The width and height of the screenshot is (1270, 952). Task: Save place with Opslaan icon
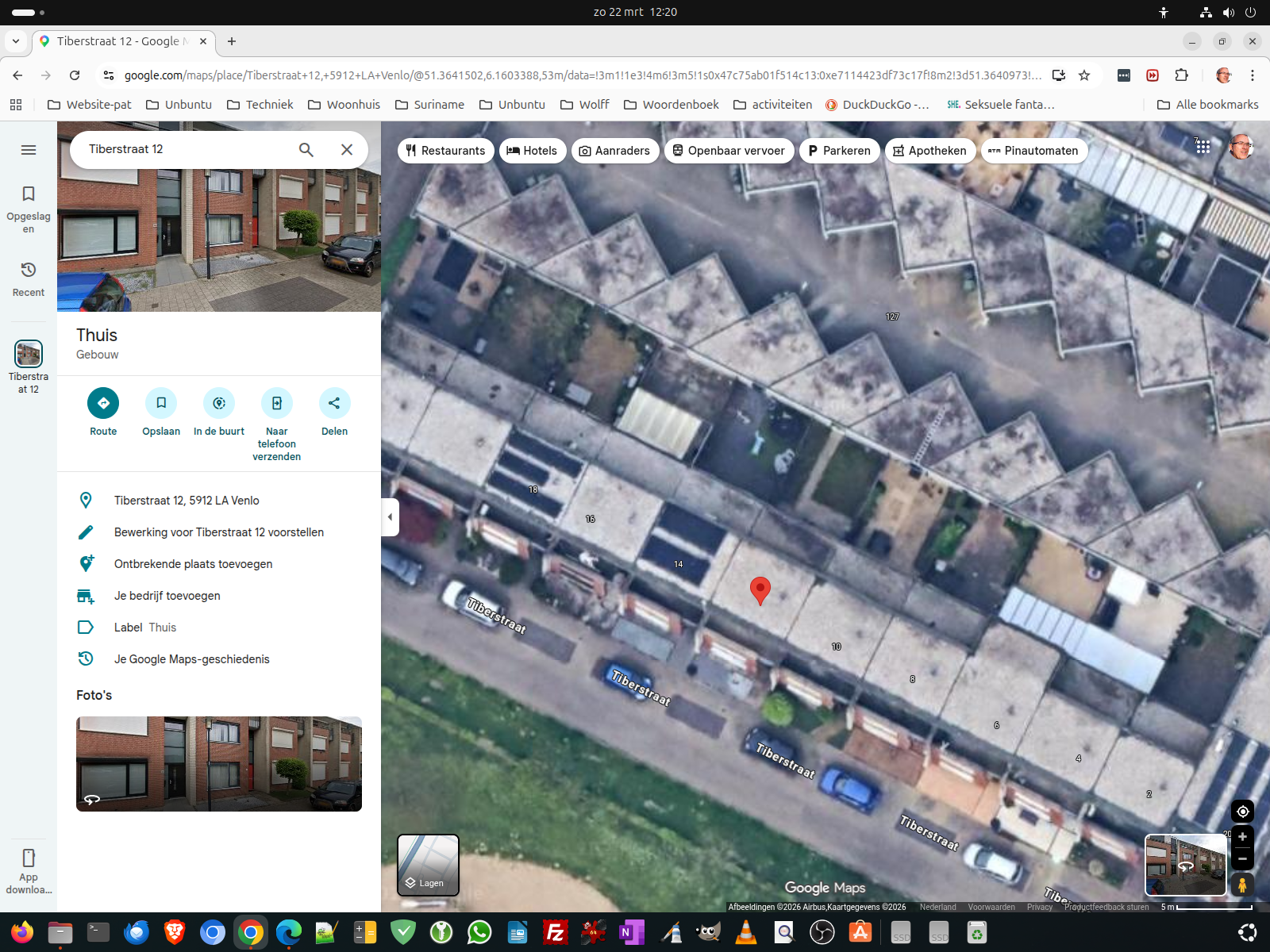pyautogui.click(x=161, y=403)
